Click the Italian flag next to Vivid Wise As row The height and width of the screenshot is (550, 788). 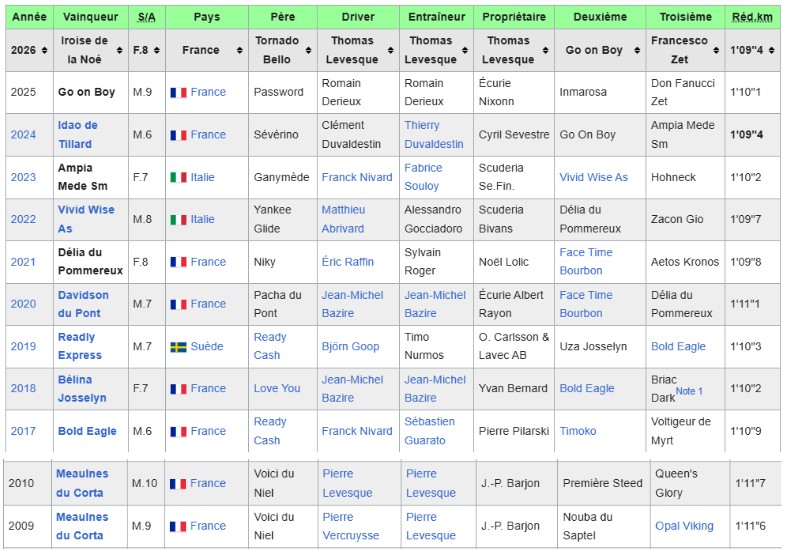click(x=178, y=220)
